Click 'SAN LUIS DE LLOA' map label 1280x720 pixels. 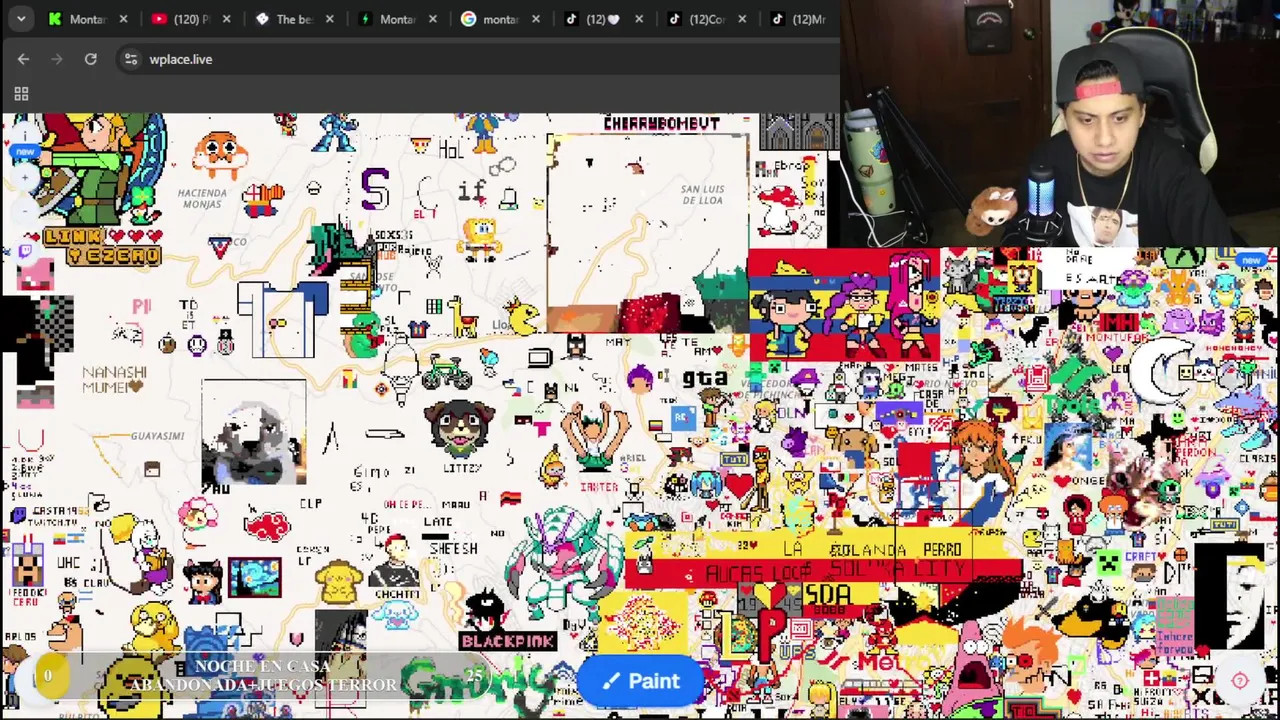click(x=702, y=194)
